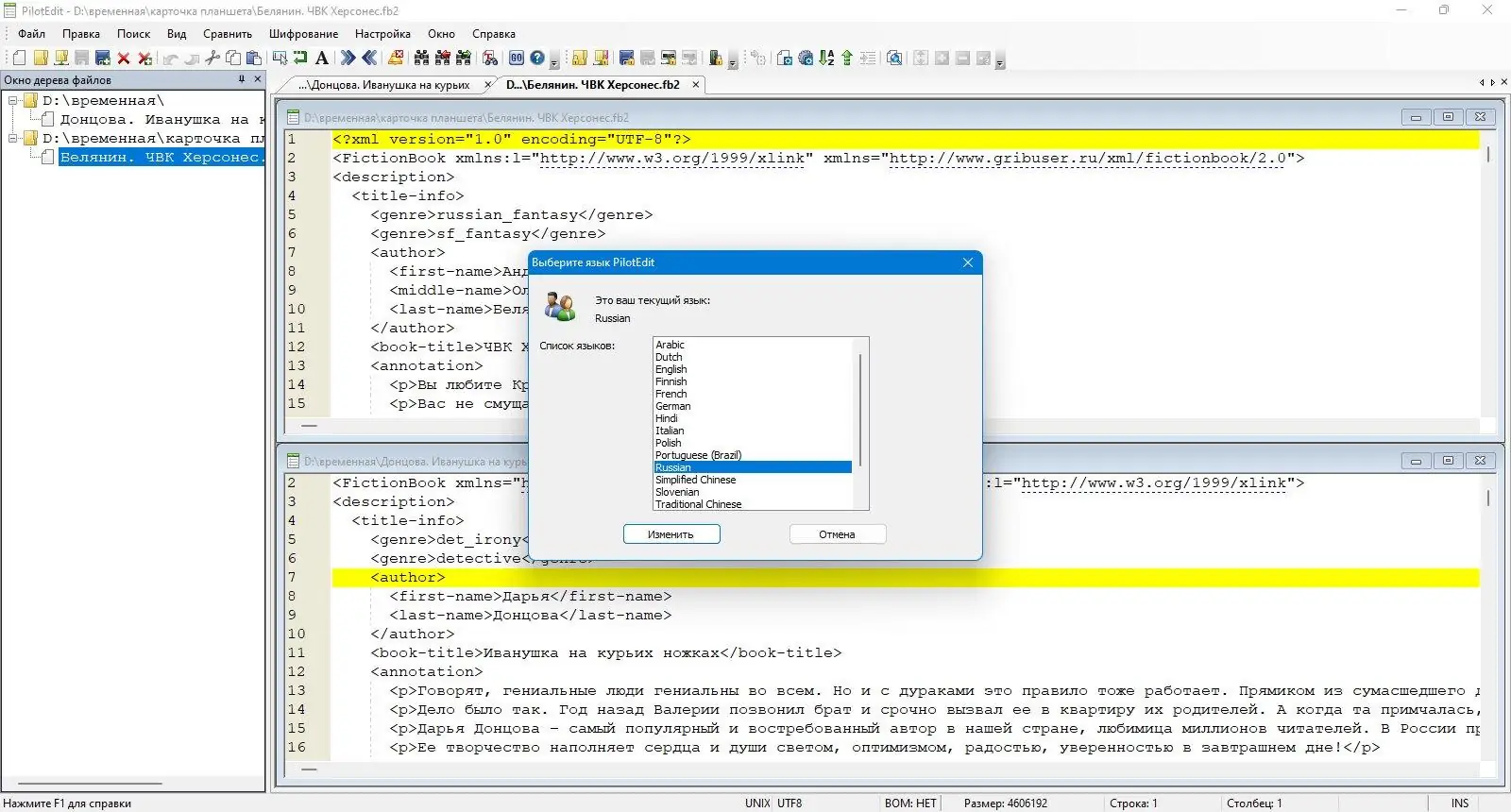
Task: Open the overflow arrow at the toolbar's right end
Action: [x=1000, y=61]
